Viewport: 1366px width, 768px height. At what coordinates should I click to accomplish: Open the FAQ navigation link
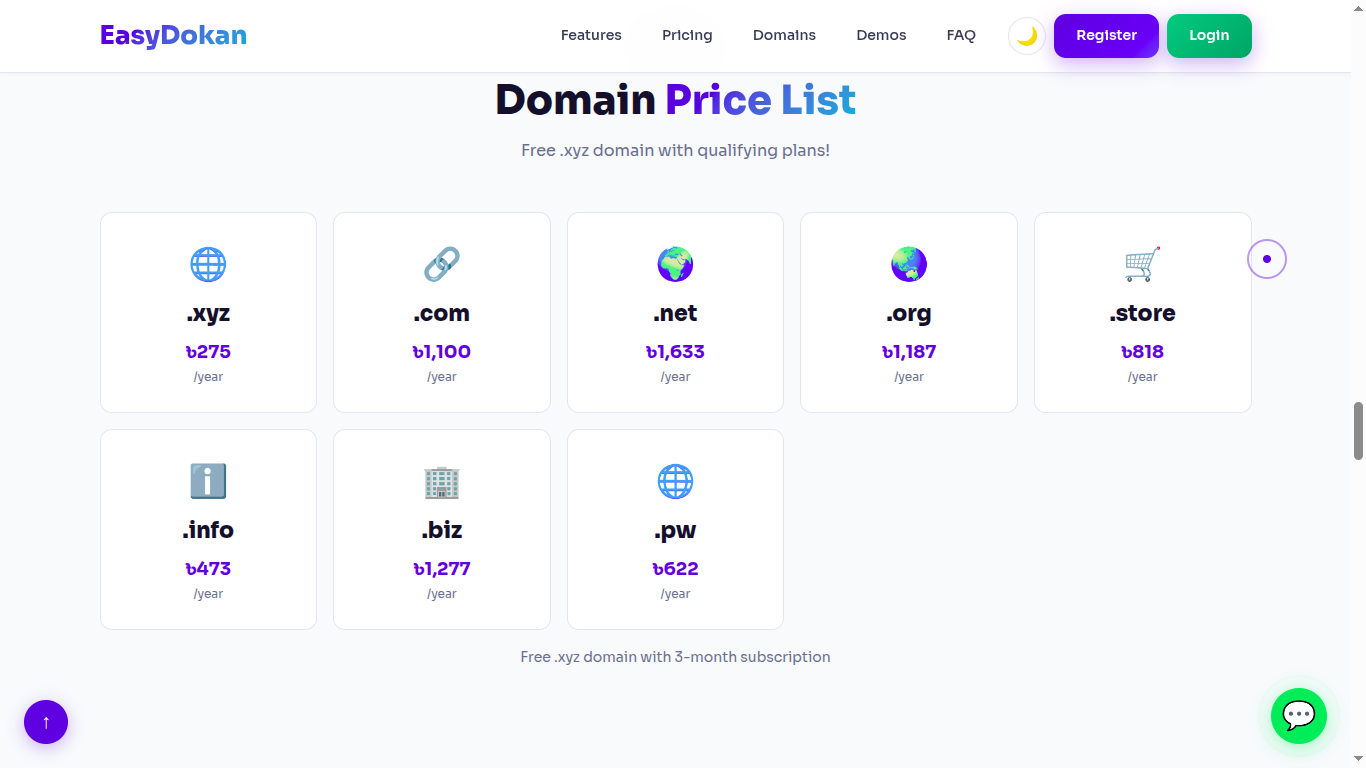coord(961,35)
